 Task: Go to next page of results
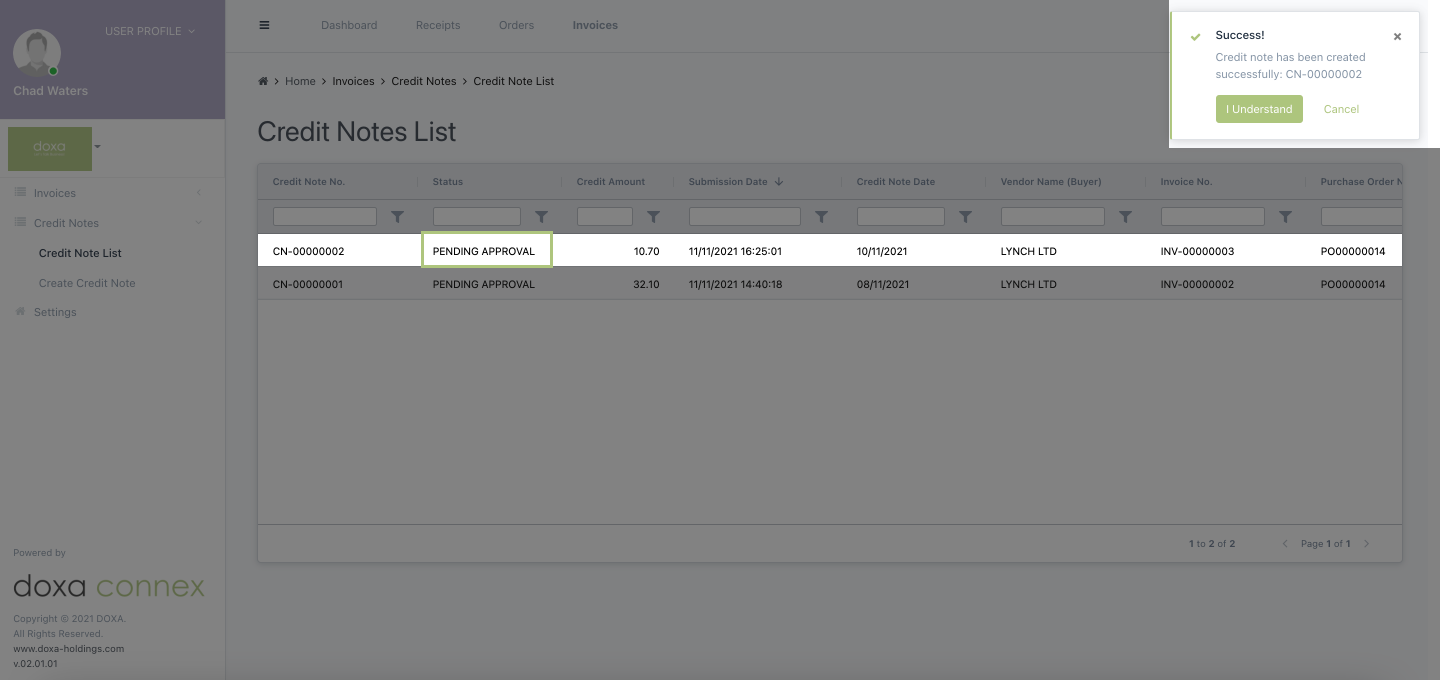tap(1367, 544)
